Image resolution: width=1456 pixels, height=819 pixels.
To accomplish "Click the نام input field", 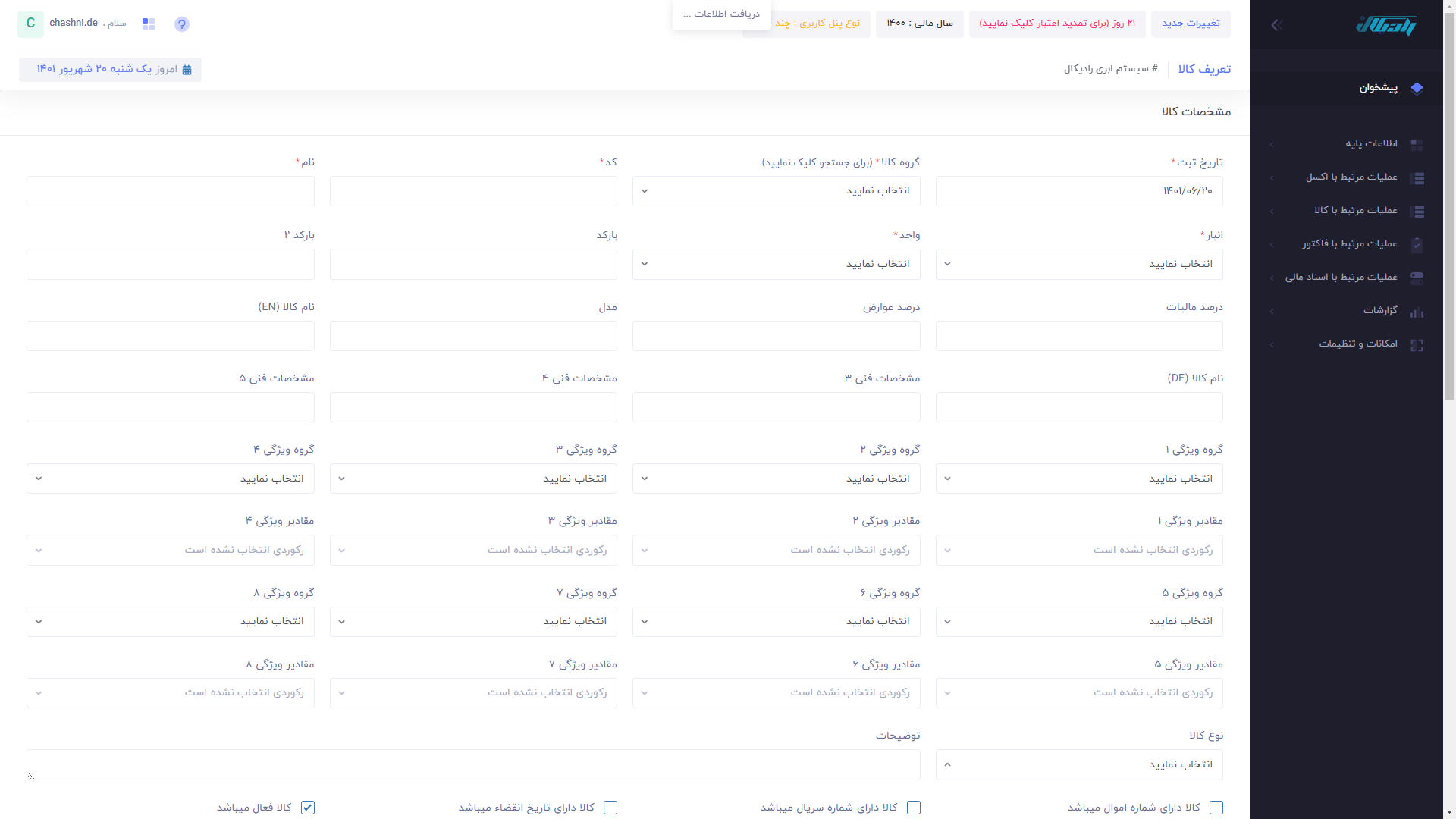I will tap(171, 191).
